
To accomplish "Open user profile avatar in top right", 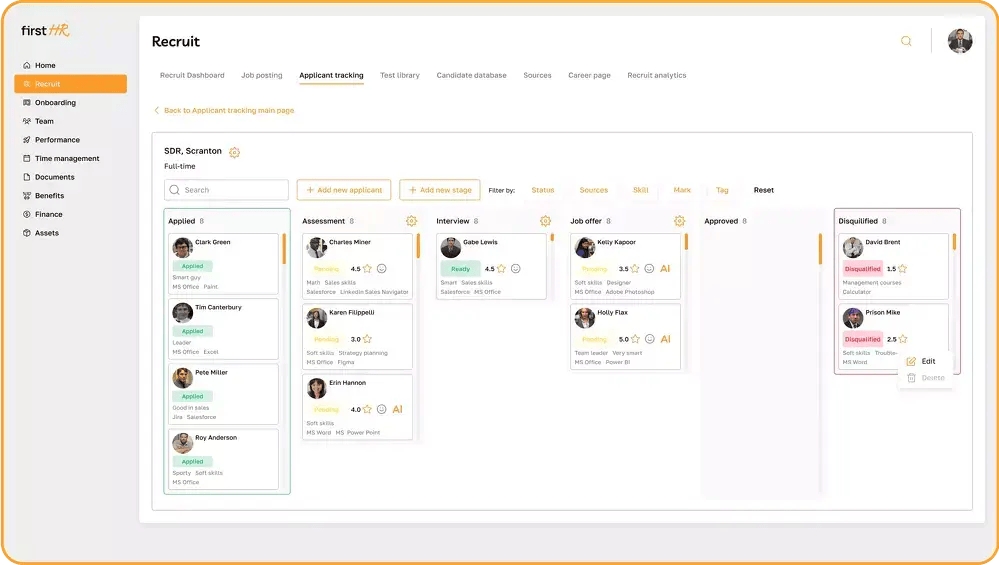I will (x=959, y=41).
